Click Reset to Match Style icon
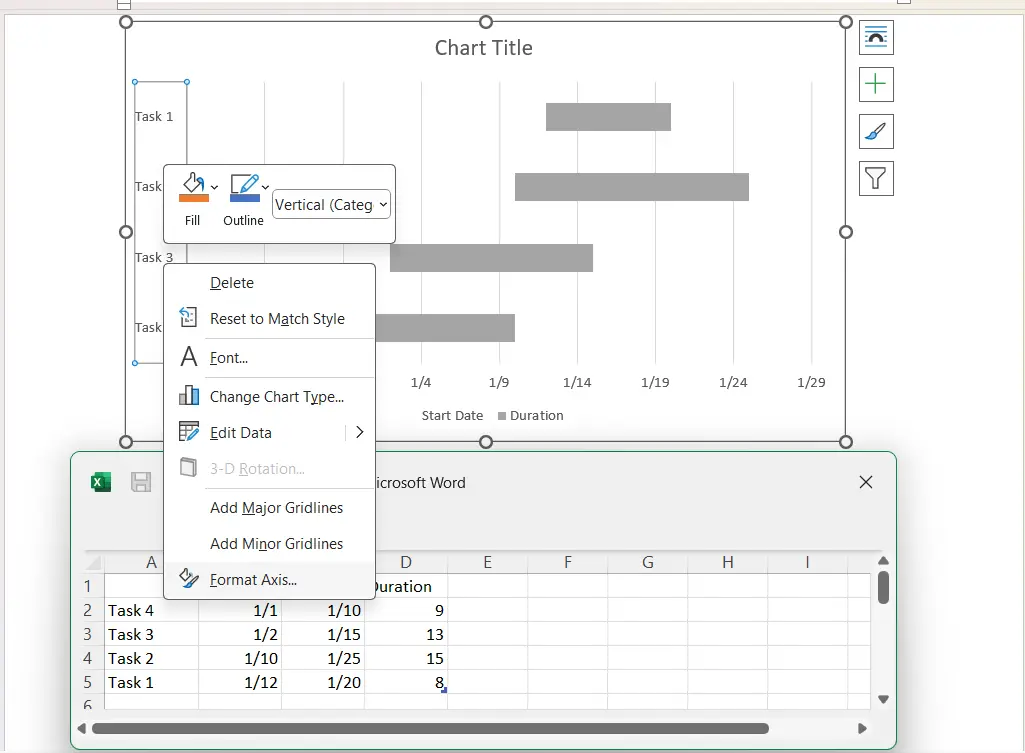This screenshot has height=753, width=1025. click(188, 318)
